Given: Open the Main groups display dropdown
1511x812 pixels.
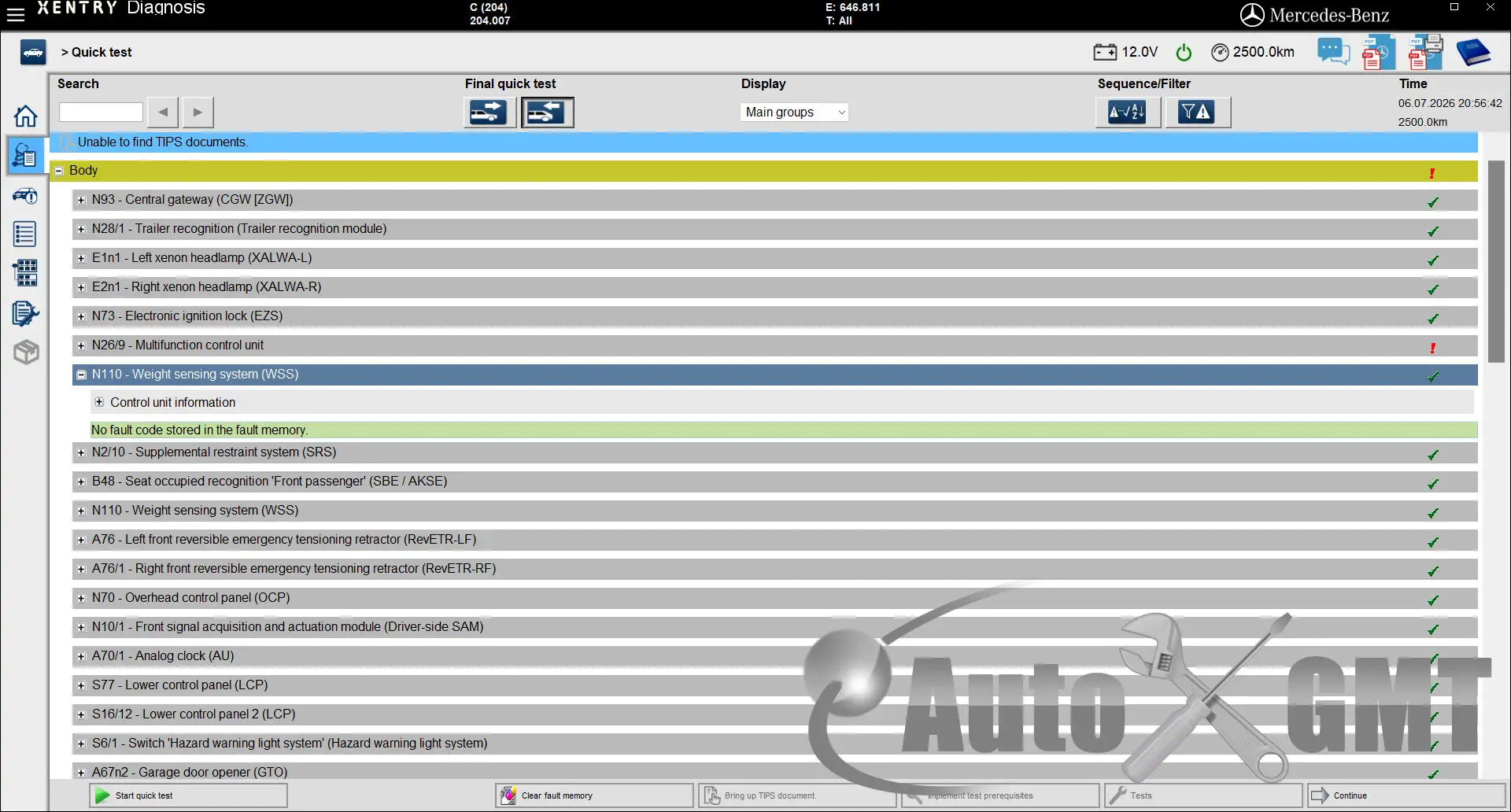Looking at the screenshot, I should (794, 113).
